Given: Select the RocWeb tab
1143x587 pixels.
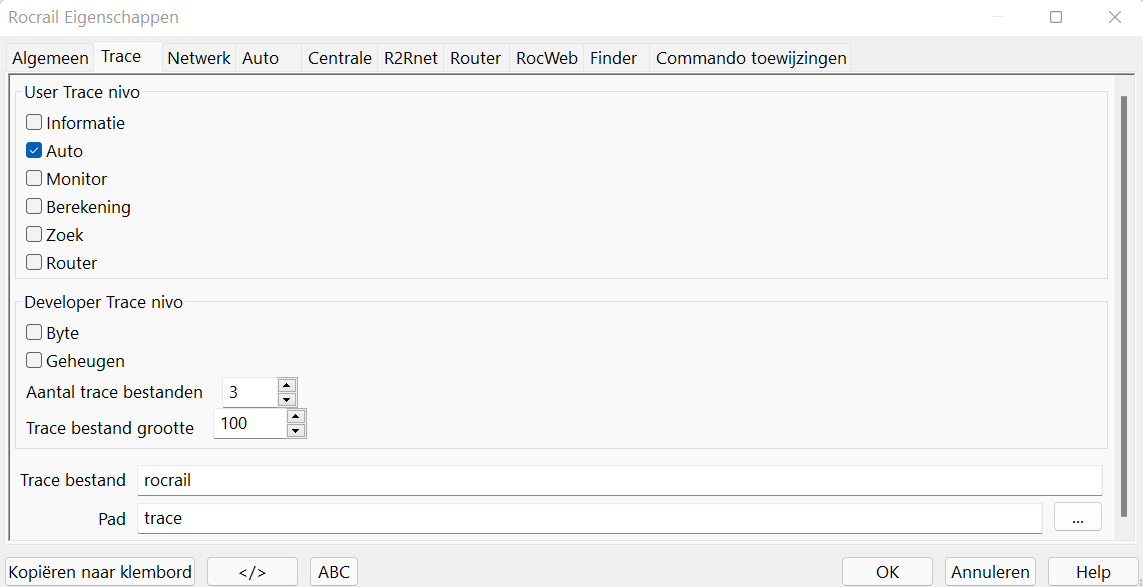Looking at the screenshot, I should click(546, 58).
